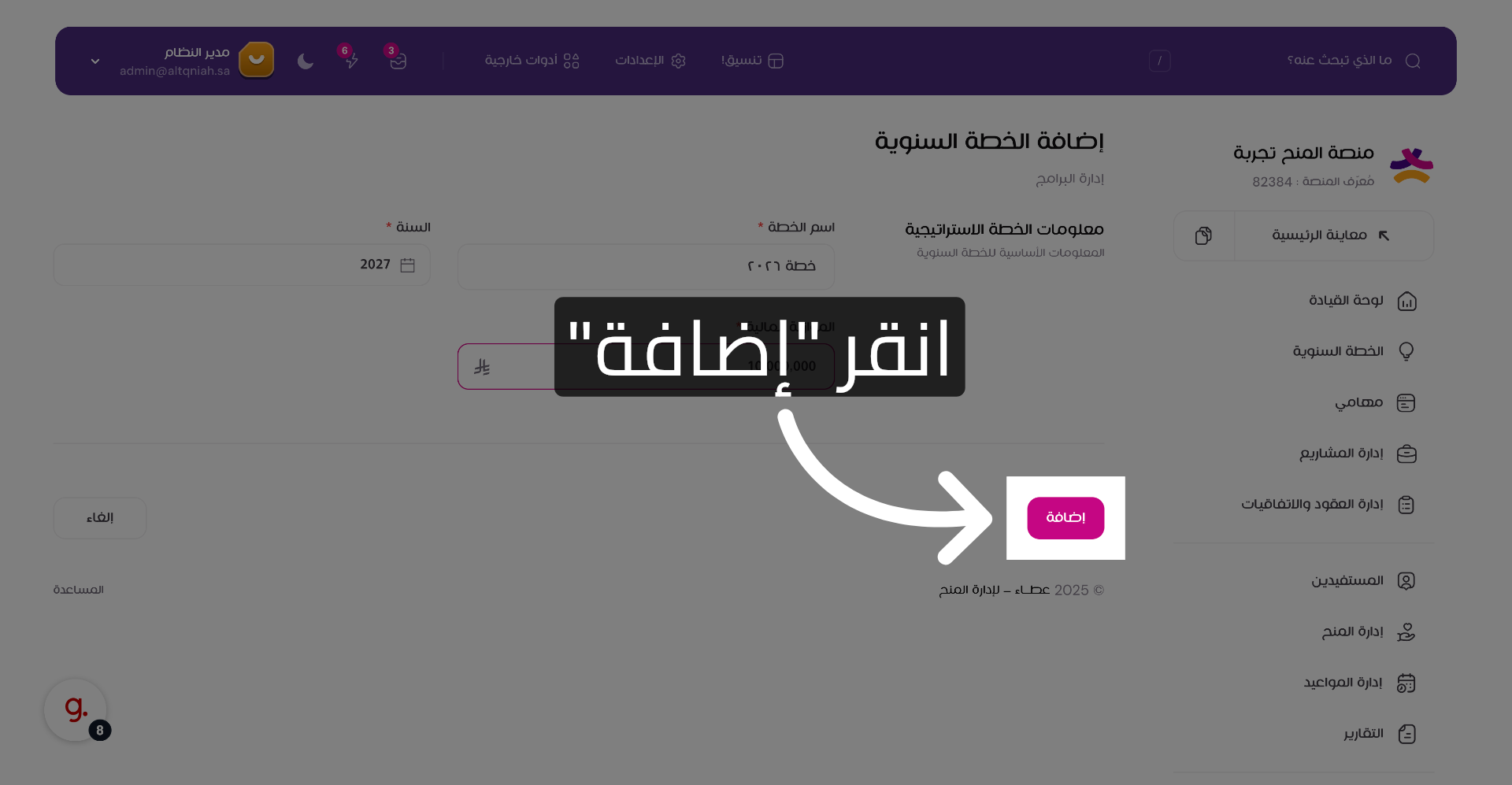This screenshot has height=785, width=1512.
Task: Click the search magnifier icon
Action: tap(1414, 60)
